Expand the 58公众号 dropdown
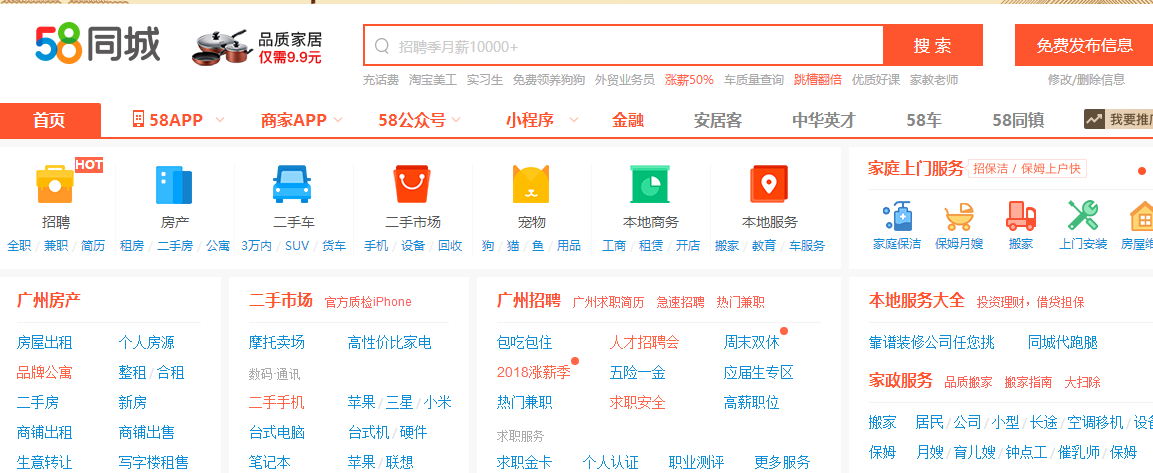 coord(456,120)
